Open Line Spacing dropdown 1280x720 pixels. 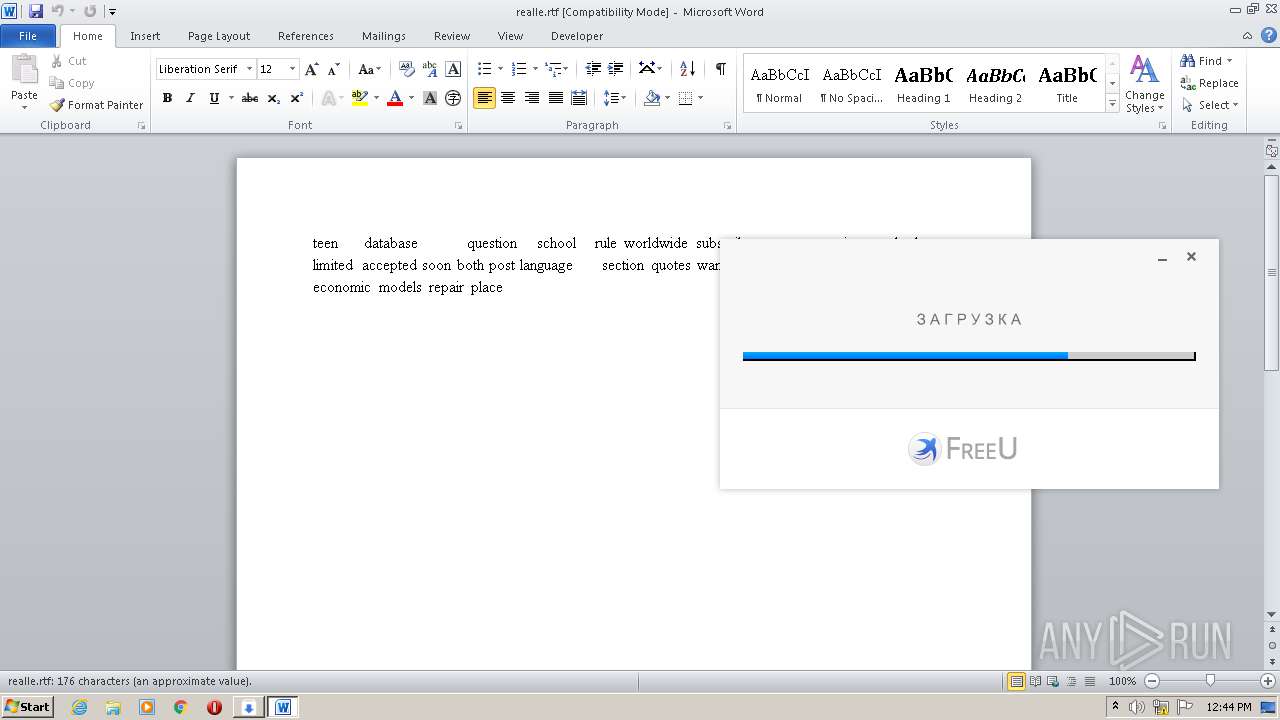[x=615, y=98]
